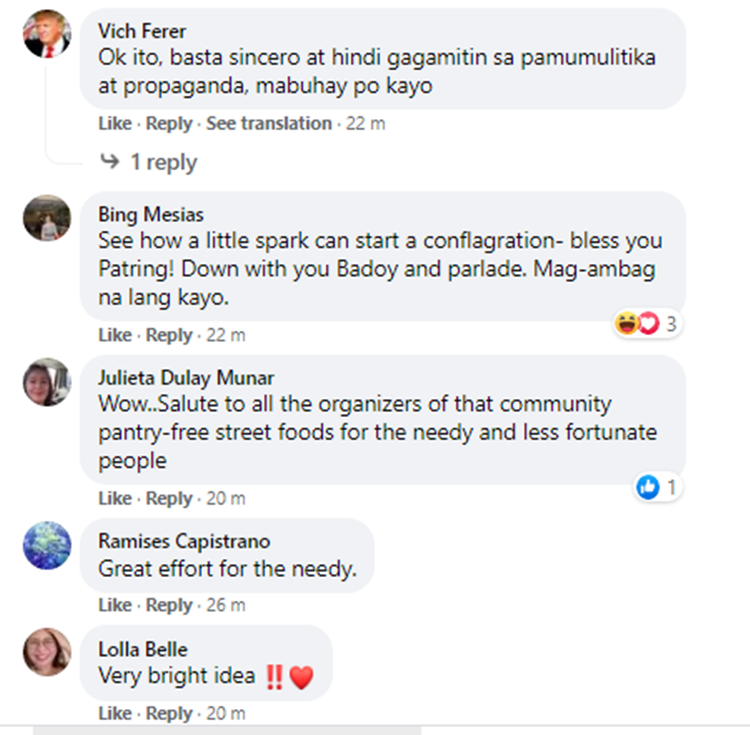Click the 22 m timestamp on Bing's comment
Viewport: 750px width, 735px height.
point(225,335)
